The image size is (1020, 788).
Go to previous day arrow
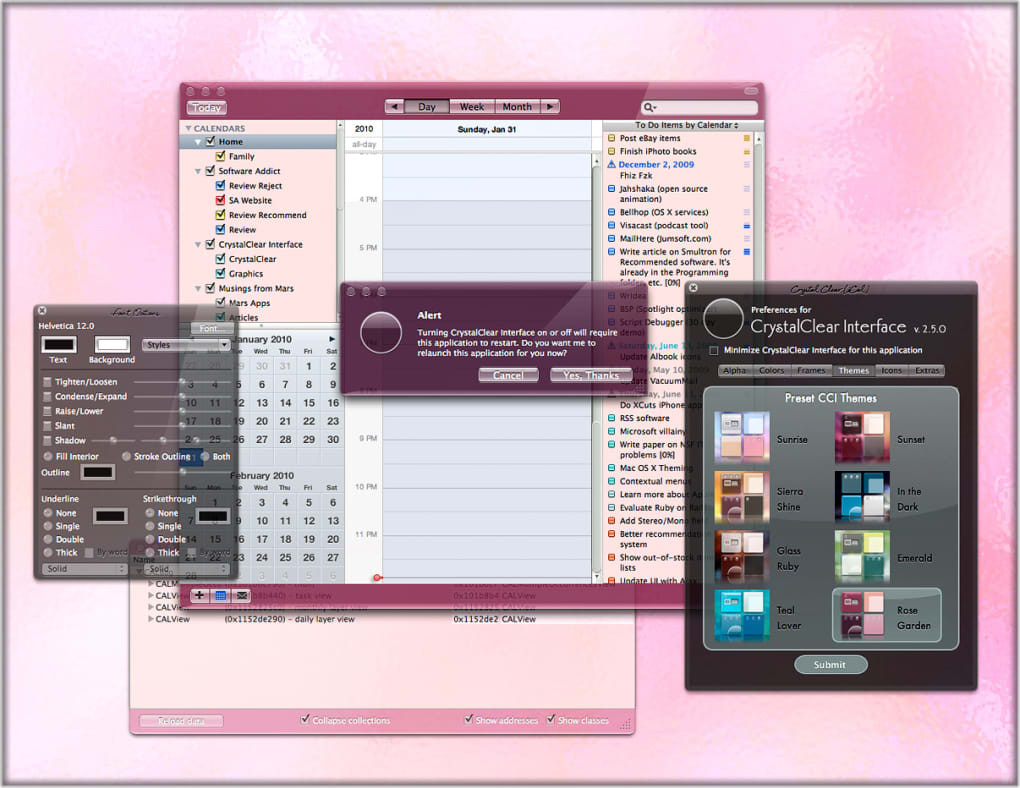tap(395, 107)
